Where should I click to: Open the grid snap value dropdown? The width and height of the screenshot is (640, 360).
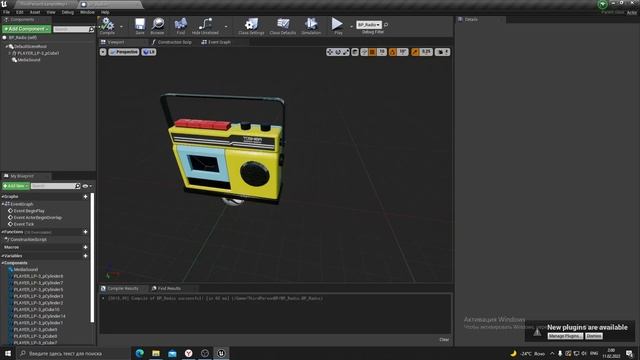(x=382, y=52)
